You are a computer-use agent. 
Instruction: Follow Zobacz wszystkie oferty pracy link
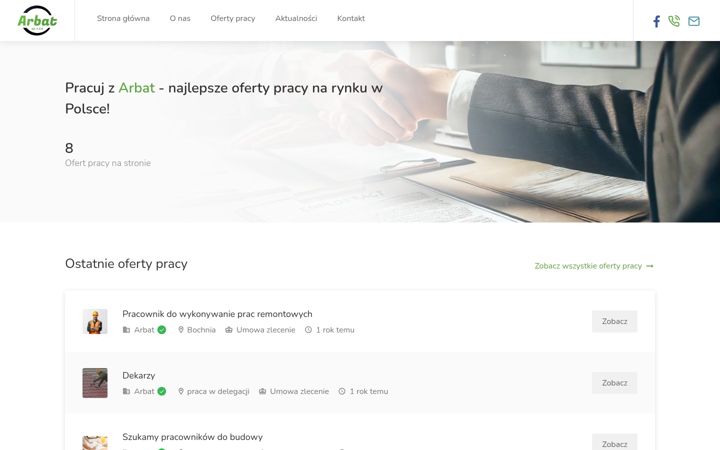(x=588, y=266)
